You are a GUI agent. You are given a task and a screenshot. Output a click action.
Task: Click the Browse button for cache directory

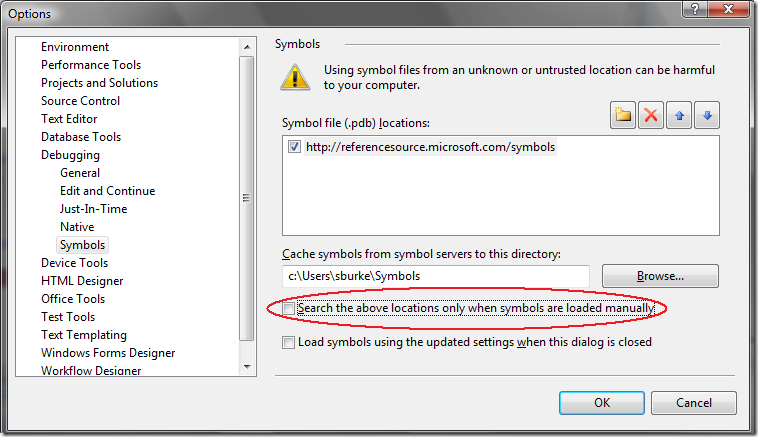(x=660, y=276)
